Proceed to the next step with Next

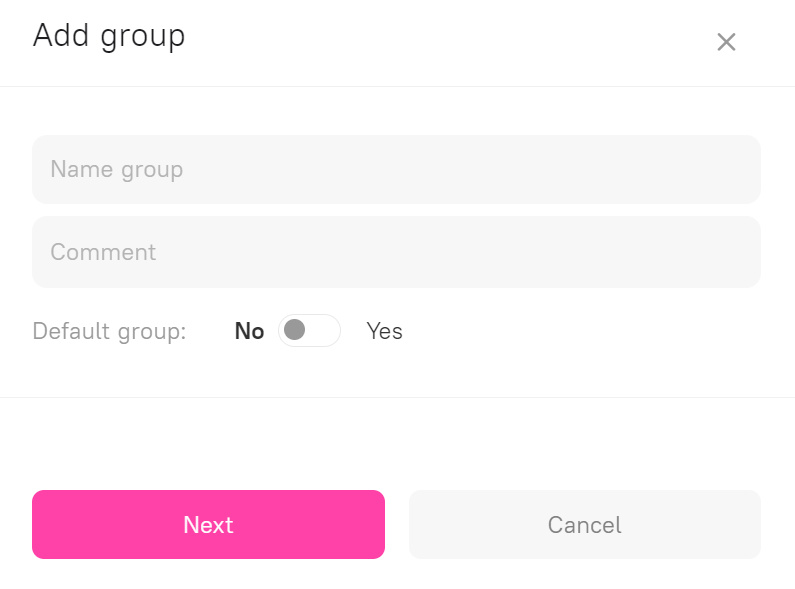tap(208, 525)
